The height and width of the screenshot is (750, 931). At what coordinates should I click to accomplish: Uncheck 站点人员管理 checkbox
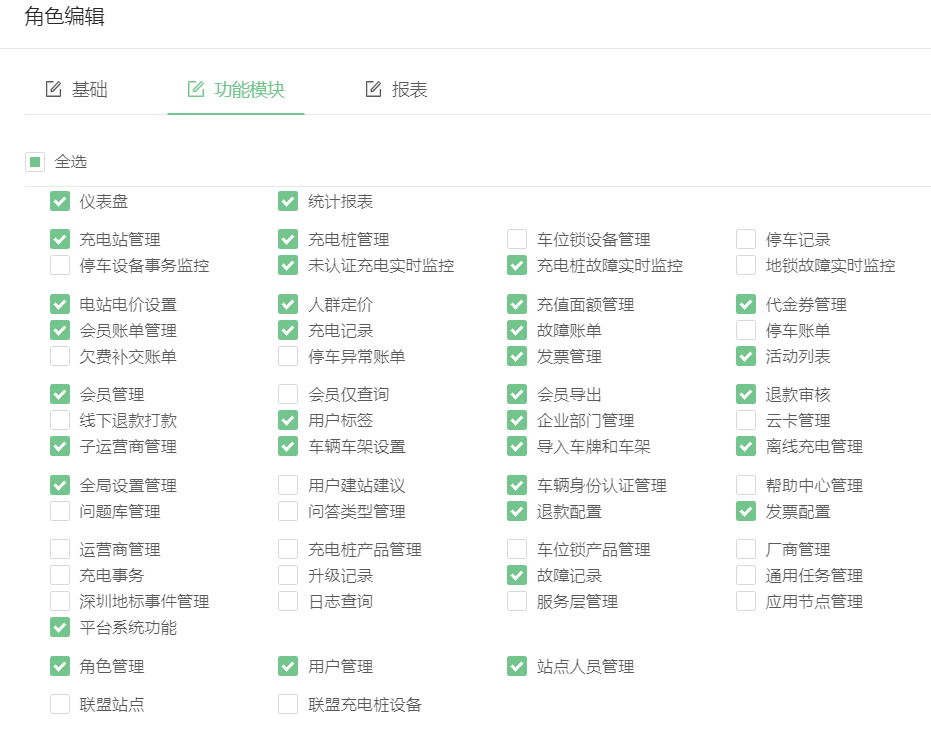[x=517, y=666]
